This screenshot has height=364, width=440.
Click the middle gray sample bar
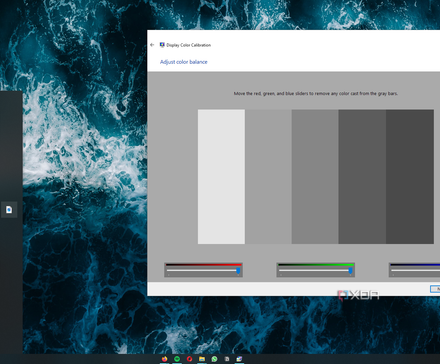pos(315,177)
